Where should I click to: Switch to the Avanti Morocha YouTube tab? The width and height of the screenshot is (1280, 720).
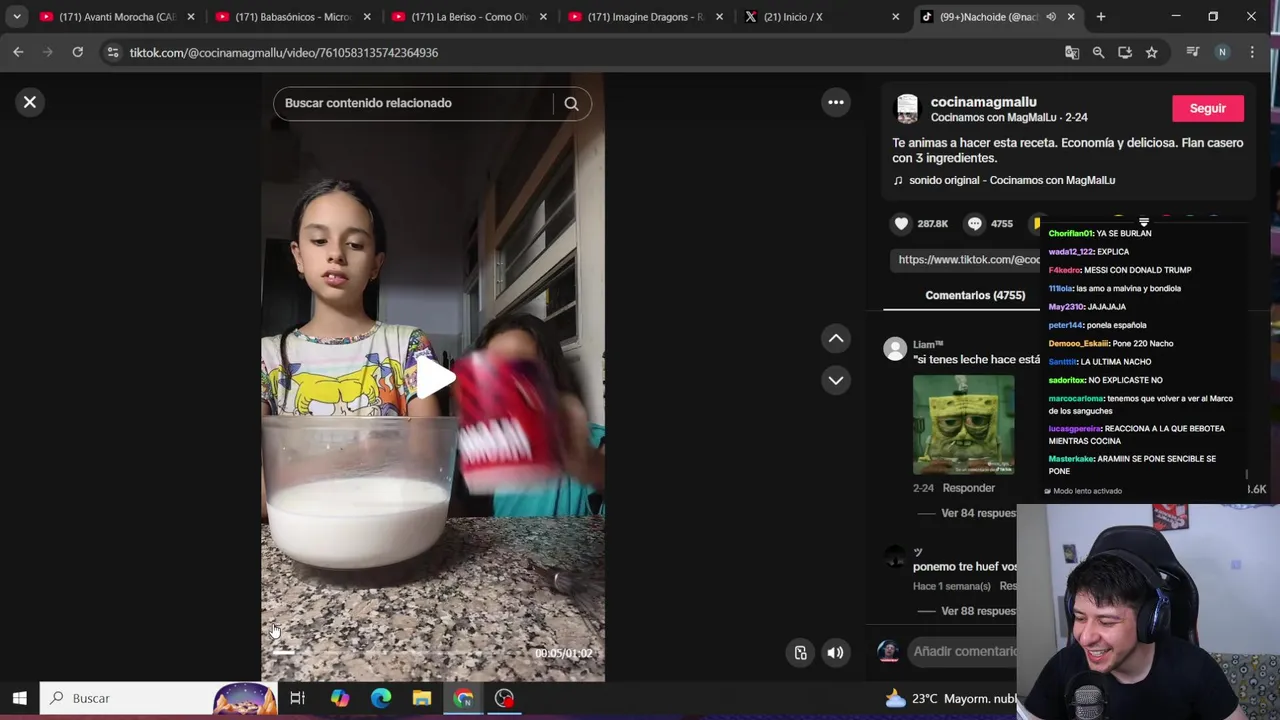tap(118, 17)
